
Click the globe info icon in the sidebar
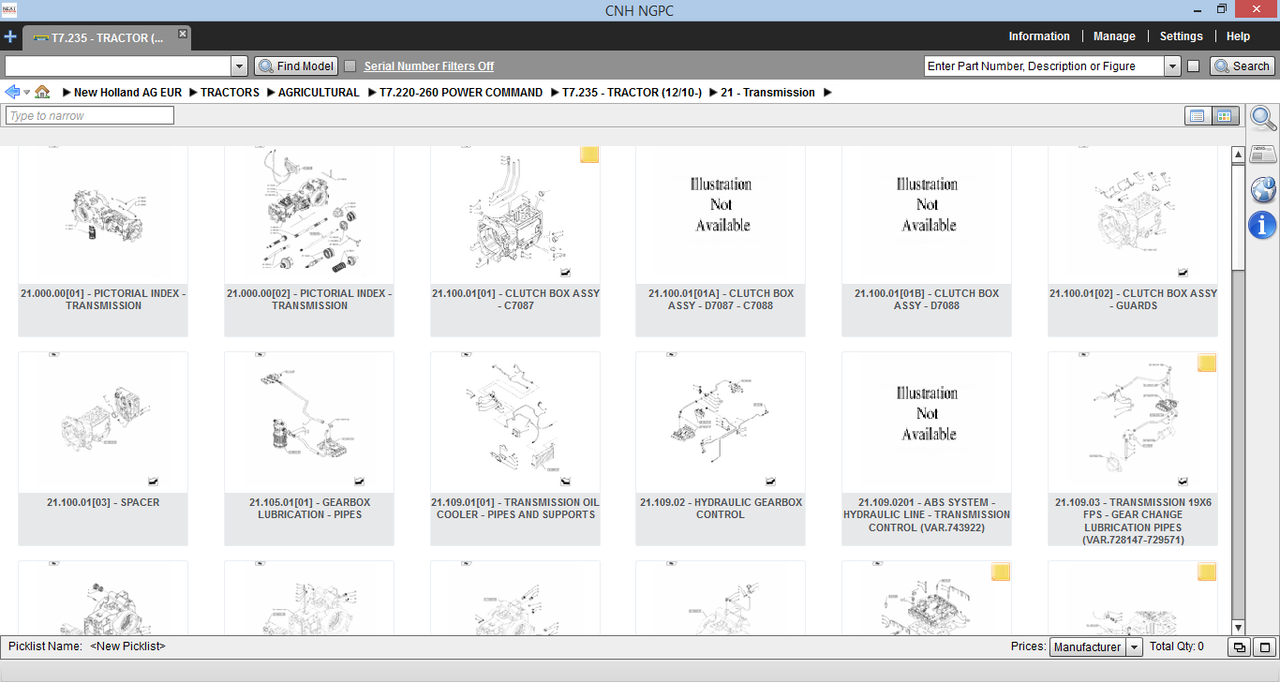(x=1263, y=189)
